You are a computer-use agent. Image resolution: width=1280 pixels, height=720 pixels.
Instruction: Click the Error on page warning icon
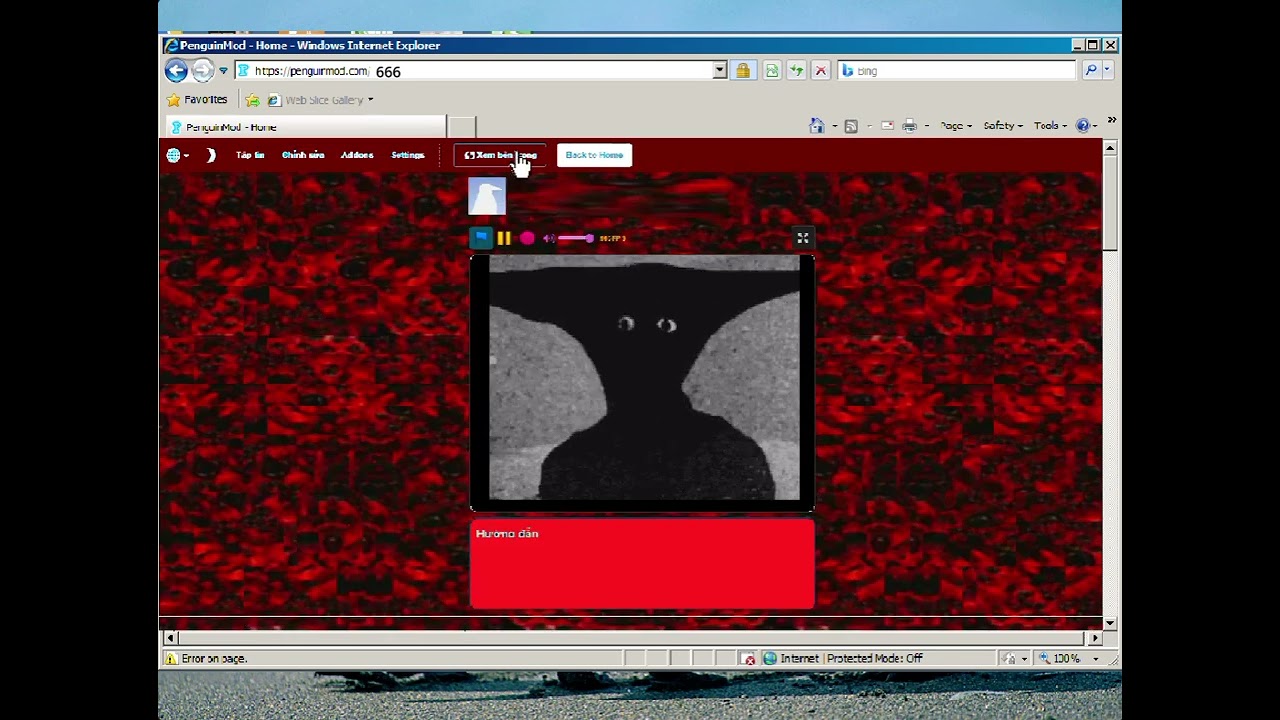[172, 658]
